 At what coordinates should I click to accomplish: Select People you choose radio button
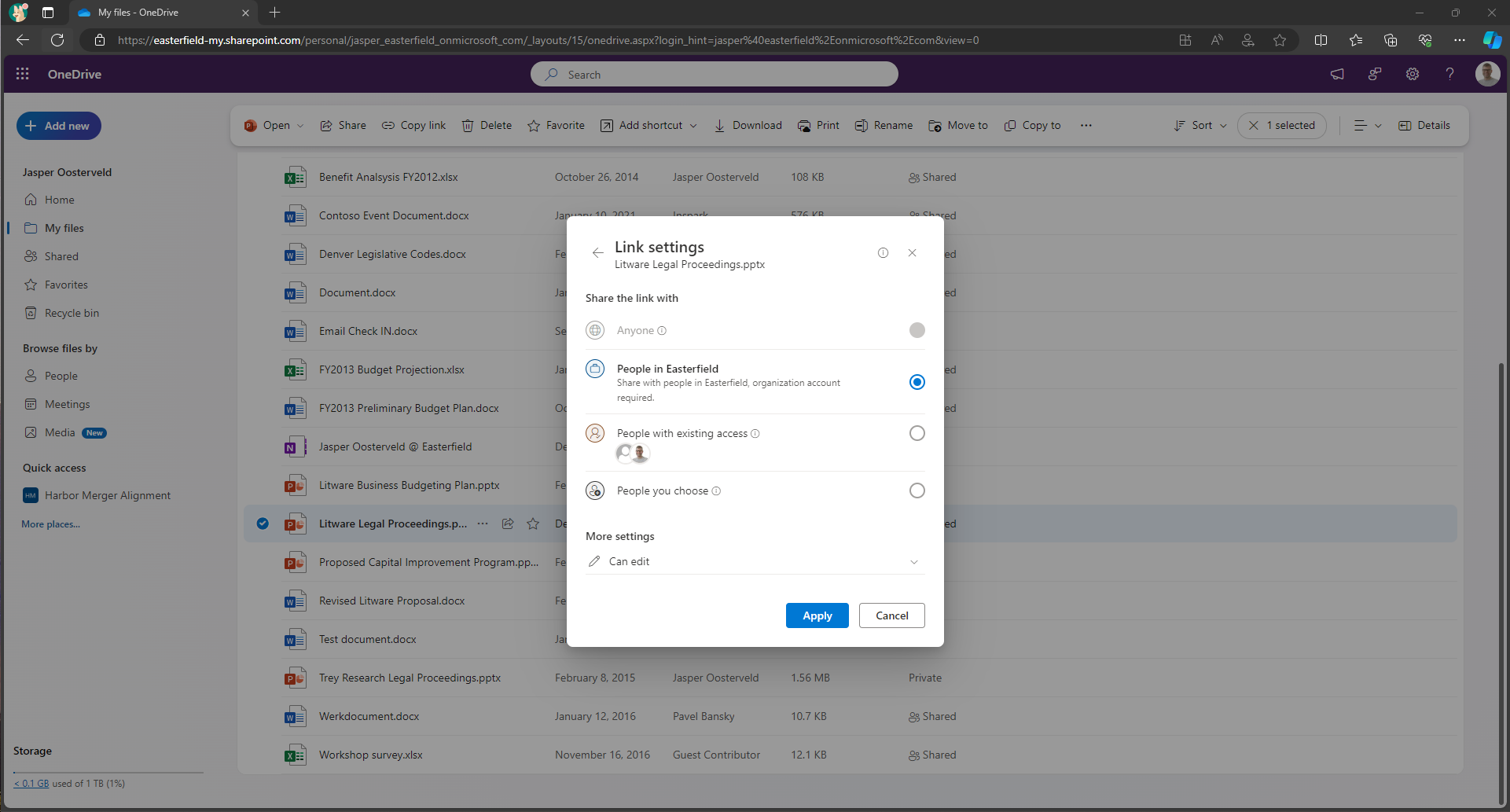tap(917, 491)
